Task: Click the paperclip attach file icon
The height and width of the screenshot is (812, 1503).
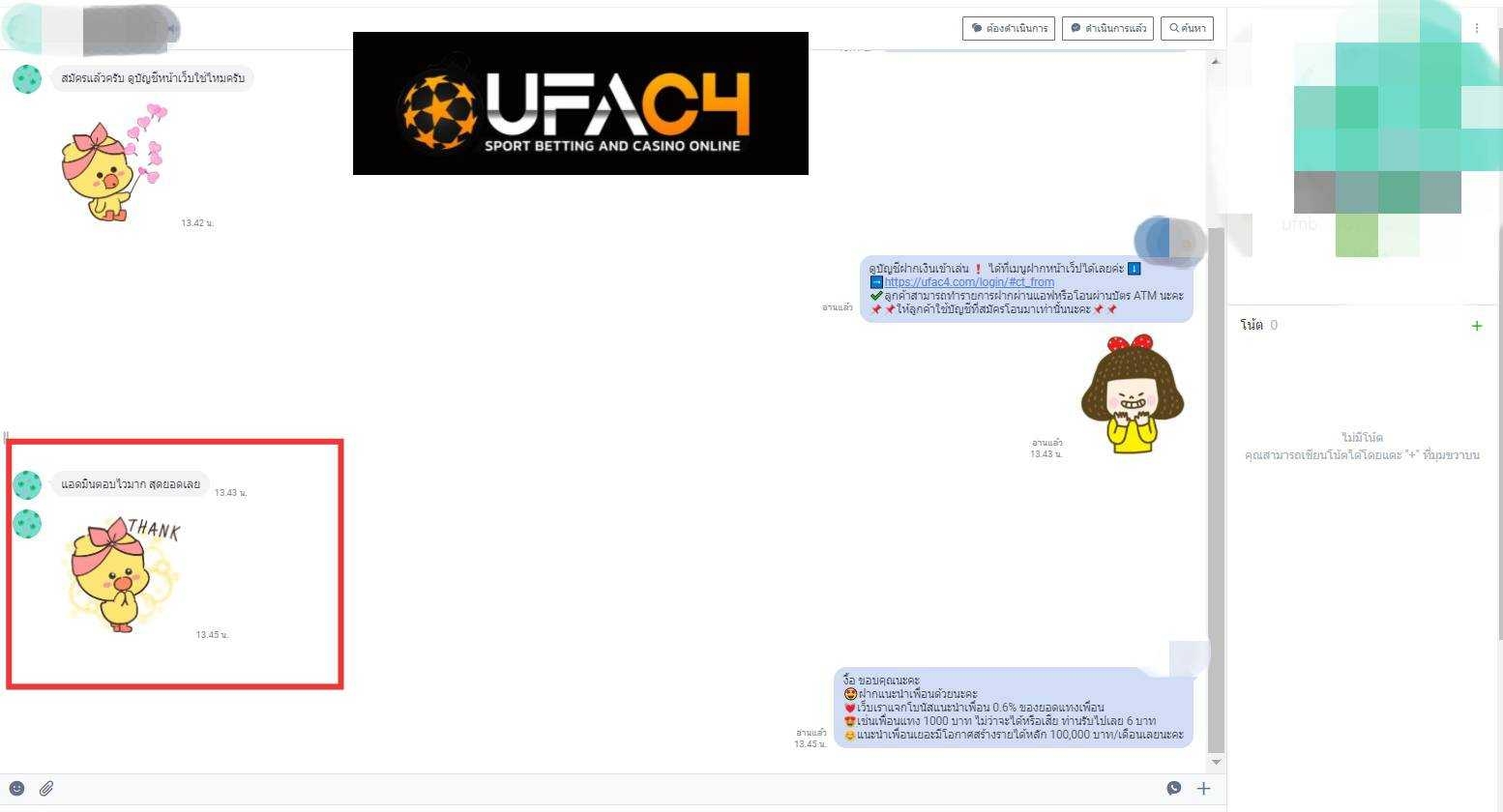Action: coord(45,789)
